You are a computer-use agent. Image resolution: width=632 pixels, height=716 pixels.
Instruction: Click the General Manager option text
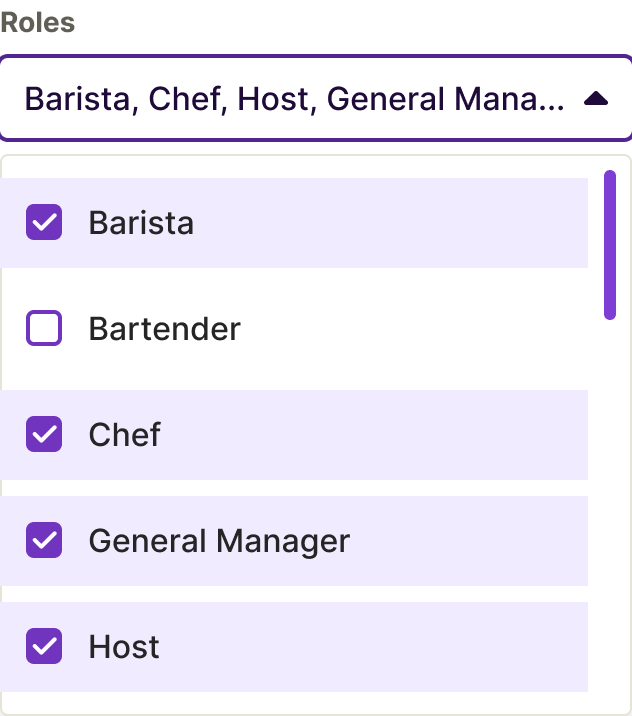click(x=219, y=540)
